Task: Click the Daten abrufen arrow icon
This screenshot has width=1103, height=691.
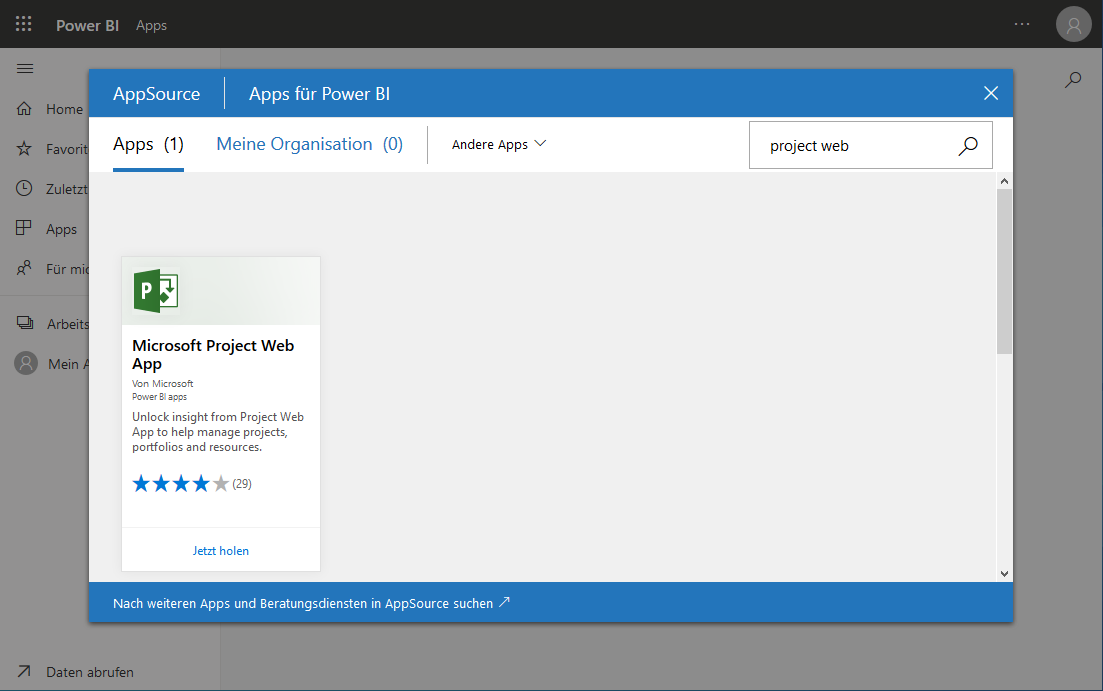Action: [24, 671]
